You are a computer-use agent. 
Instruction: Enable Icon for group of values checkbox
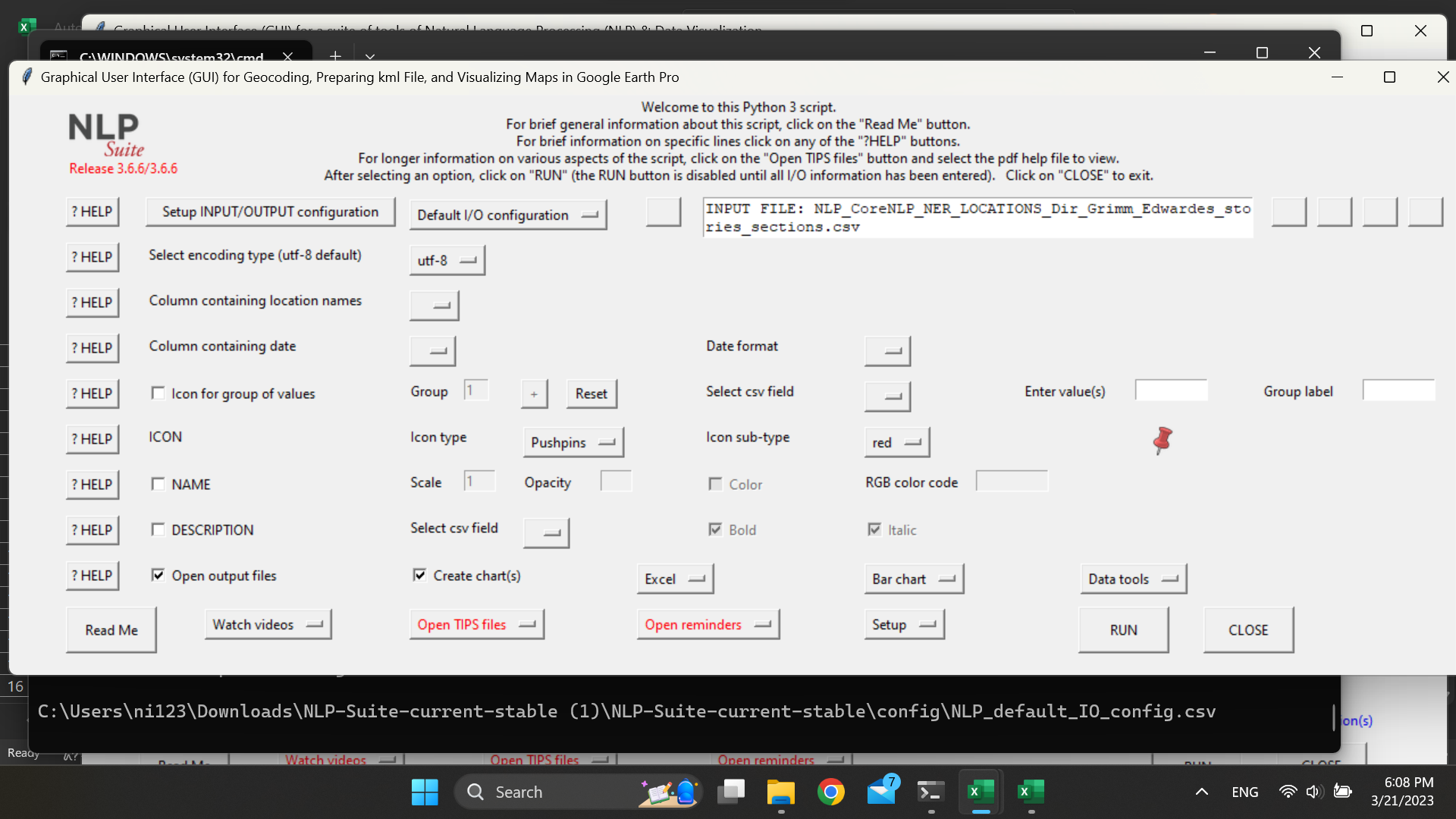[158, 393]
